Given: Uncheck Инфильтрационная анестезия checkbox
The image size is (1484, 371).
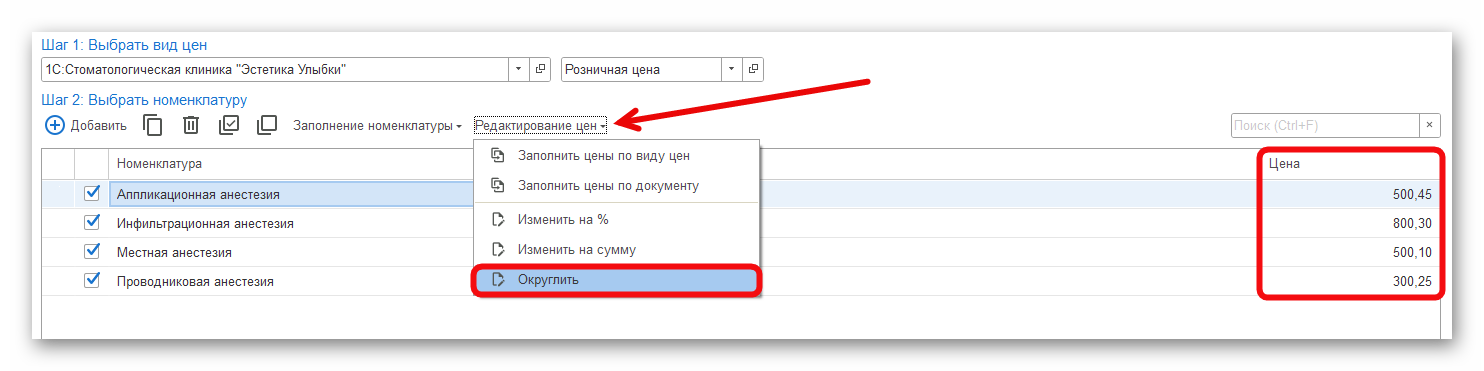Looking at the screenshot, I should pos(93,222).
